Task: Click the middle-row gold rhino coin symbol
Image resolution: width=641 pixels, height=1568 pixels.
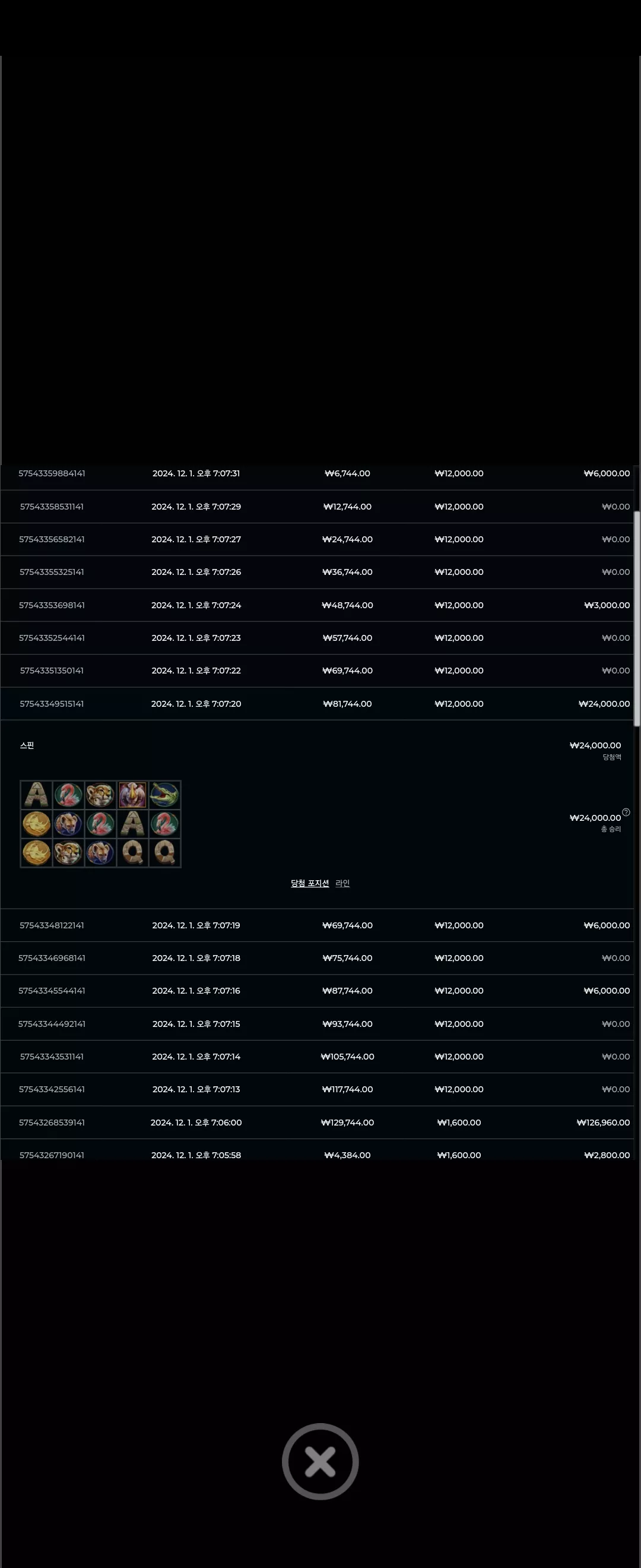Action: click(36, 824)
